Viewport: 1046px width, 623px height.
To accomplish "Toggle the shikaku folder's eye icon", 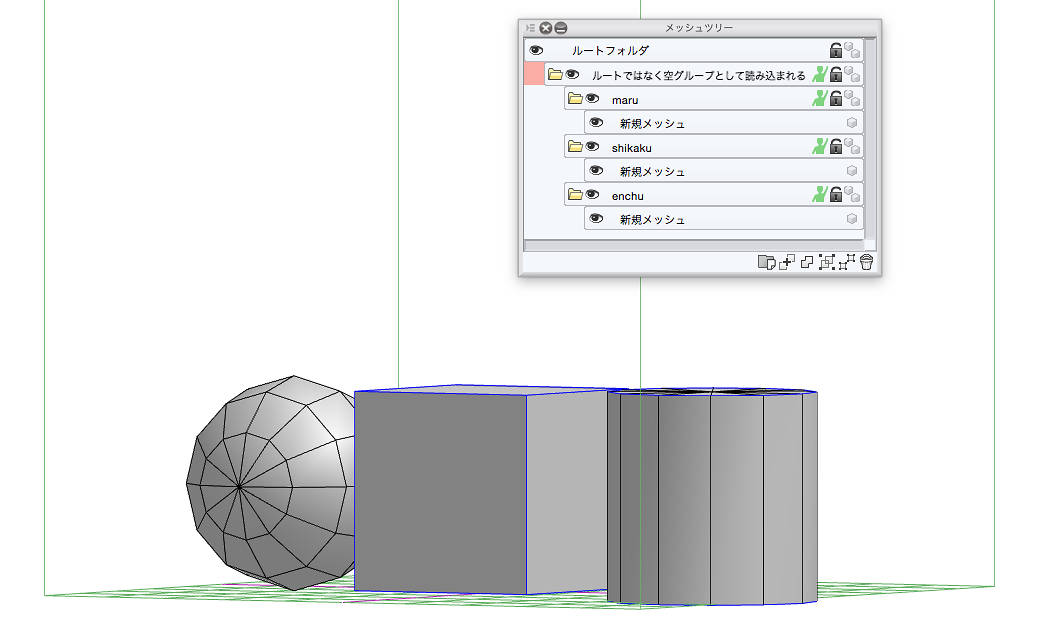I will [x=592, y=147].
